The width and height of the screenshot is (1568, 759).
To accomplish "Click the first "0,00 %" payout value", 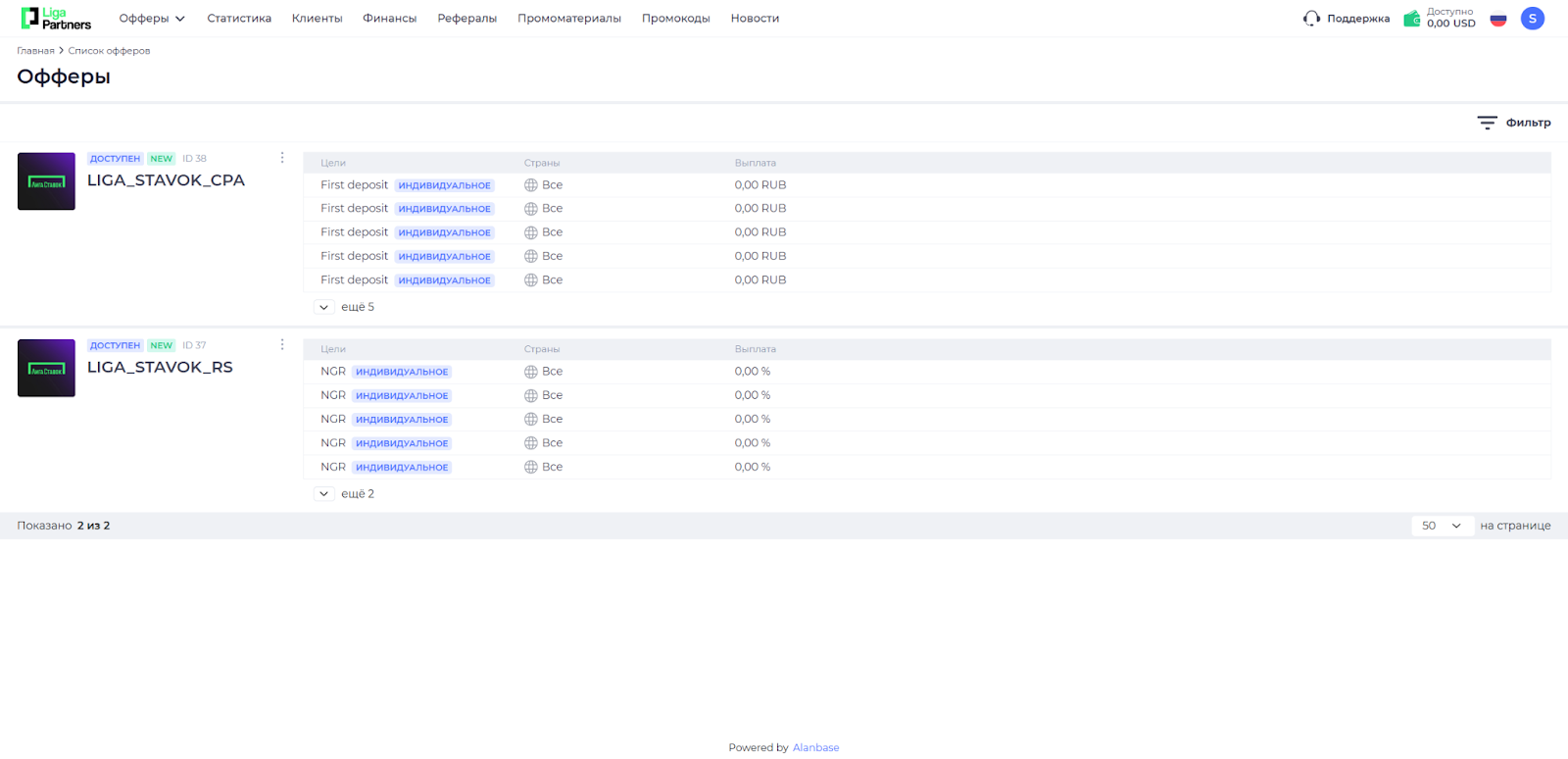I will [x=753, y=372].
